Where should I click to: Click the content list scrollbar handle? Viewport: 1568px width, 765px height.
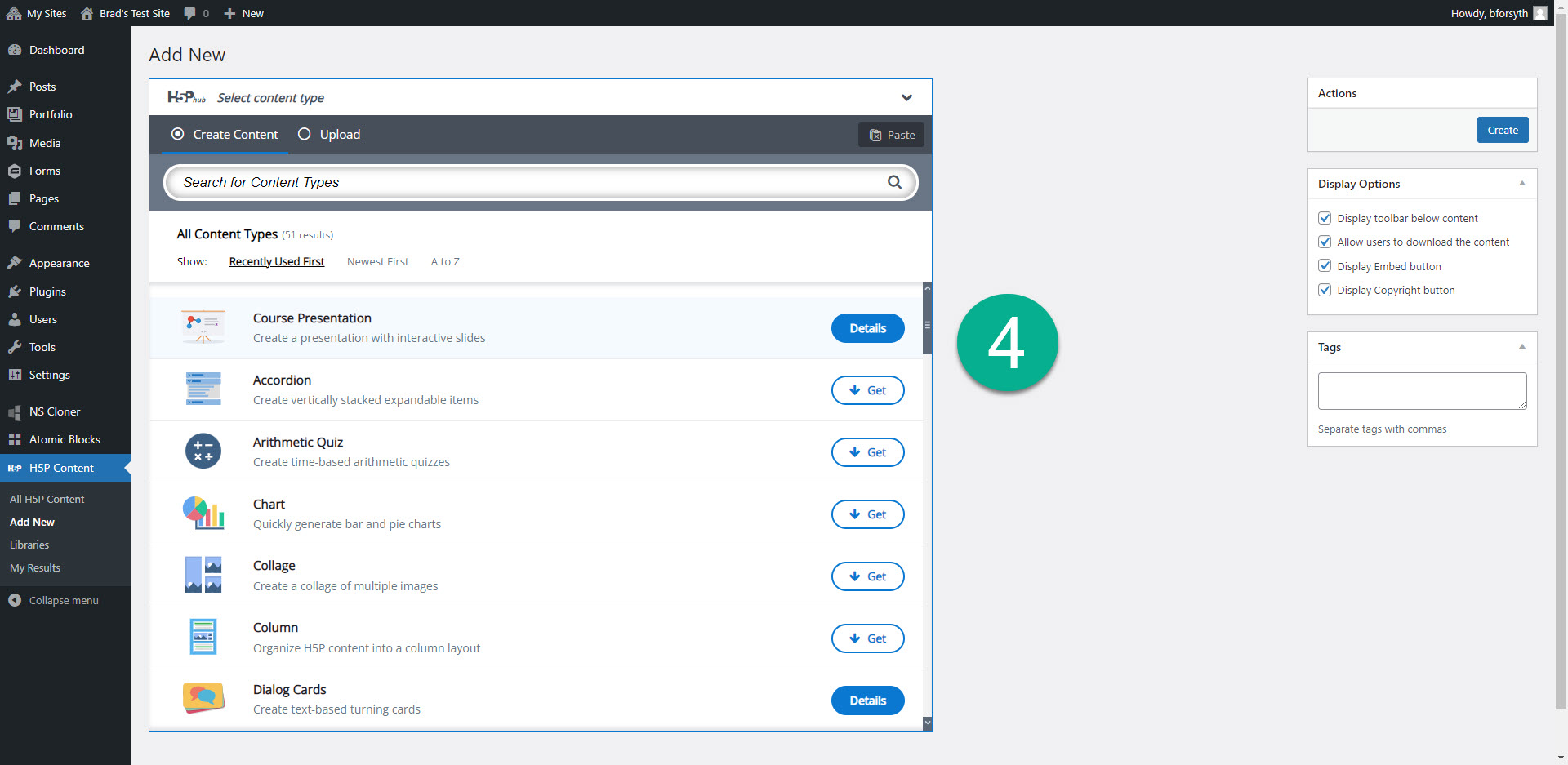click(927, 324)
